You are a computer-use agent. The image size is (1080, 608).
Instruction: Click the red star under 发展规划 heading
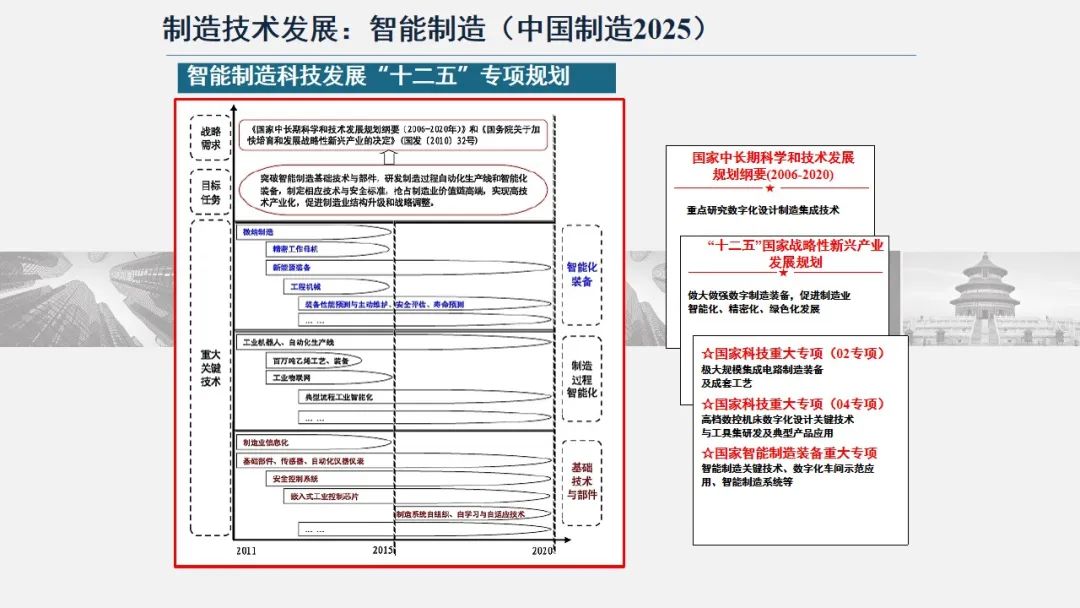pos(782,272)
